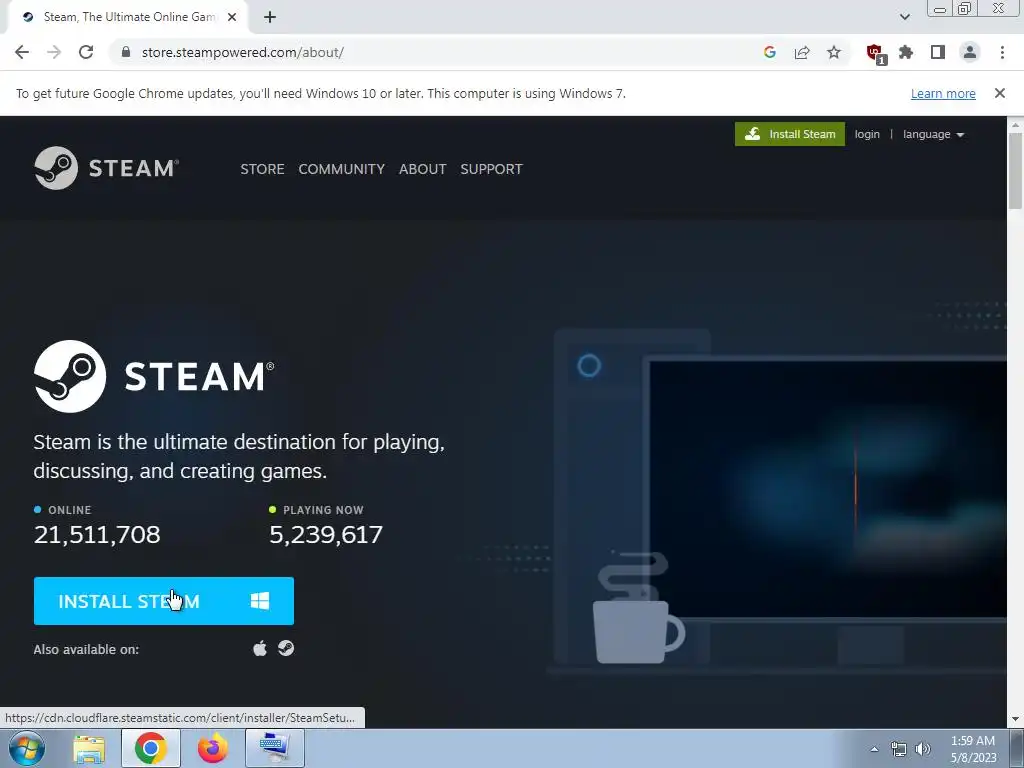Open the uBlock Origin extension icon
The width and height of the screenshot is (1024, 768).
[x=875, y=53]
